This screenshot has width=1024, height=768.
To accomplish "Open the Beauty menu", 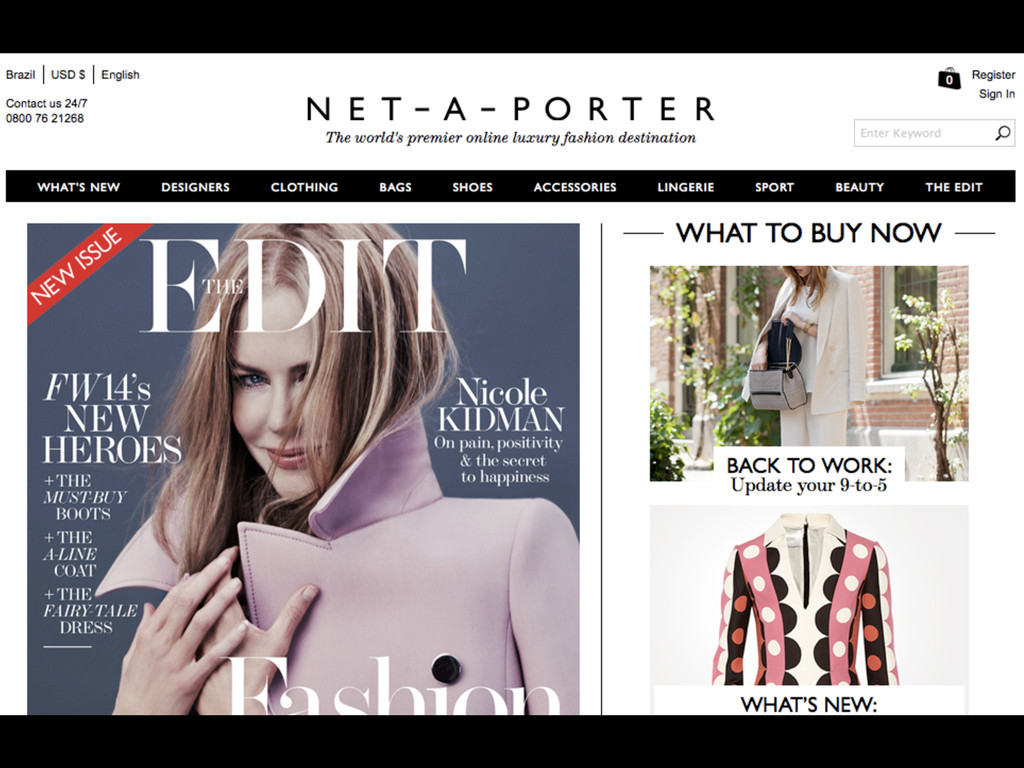I will pos(859,187).
